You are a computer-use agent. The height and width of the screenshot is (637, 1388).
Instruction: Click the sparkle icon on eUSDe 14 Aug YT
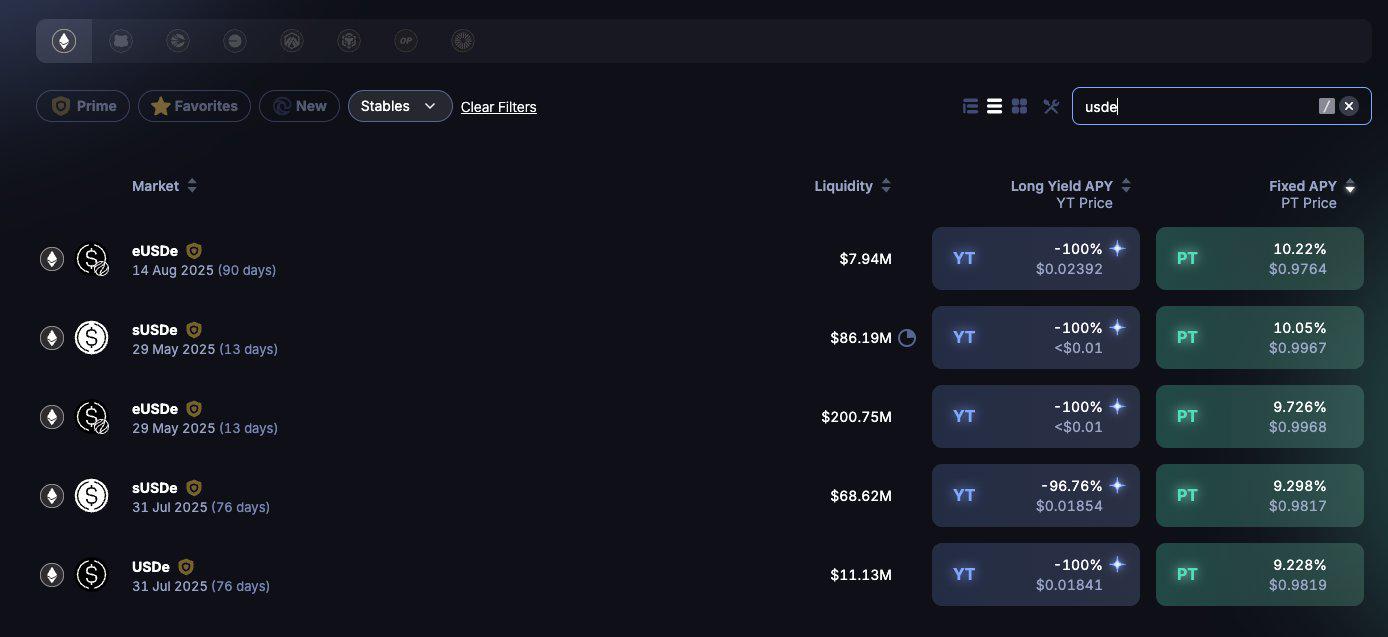[1117, 249]
